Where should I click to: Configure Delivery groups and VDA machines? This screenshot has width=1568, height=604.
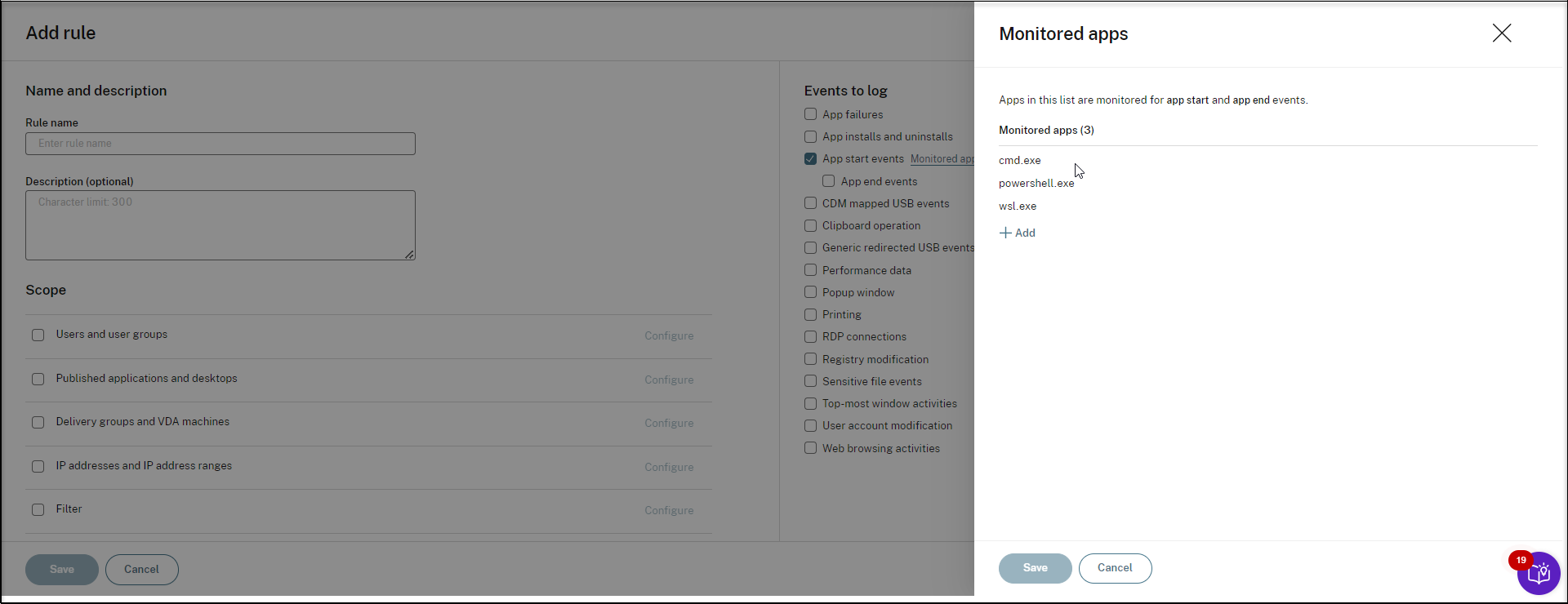[669, 423]
